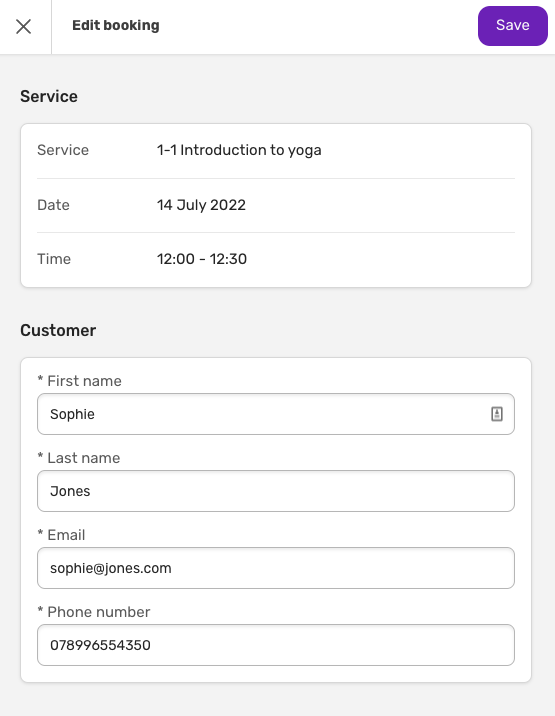Click the Save button

[513, 26]
